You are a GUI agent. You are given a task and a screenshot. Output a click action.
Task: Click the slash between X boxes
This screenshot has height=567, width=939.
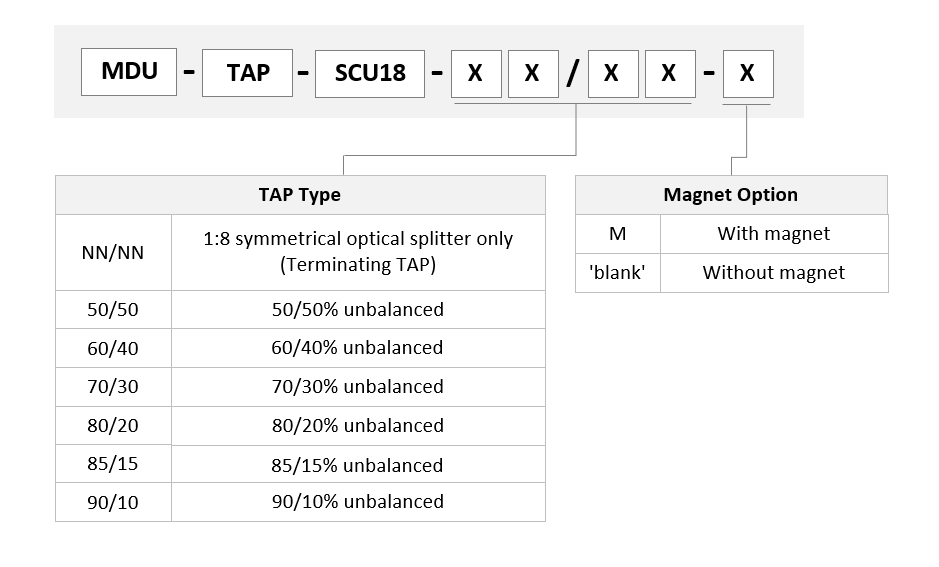point(573,73)
